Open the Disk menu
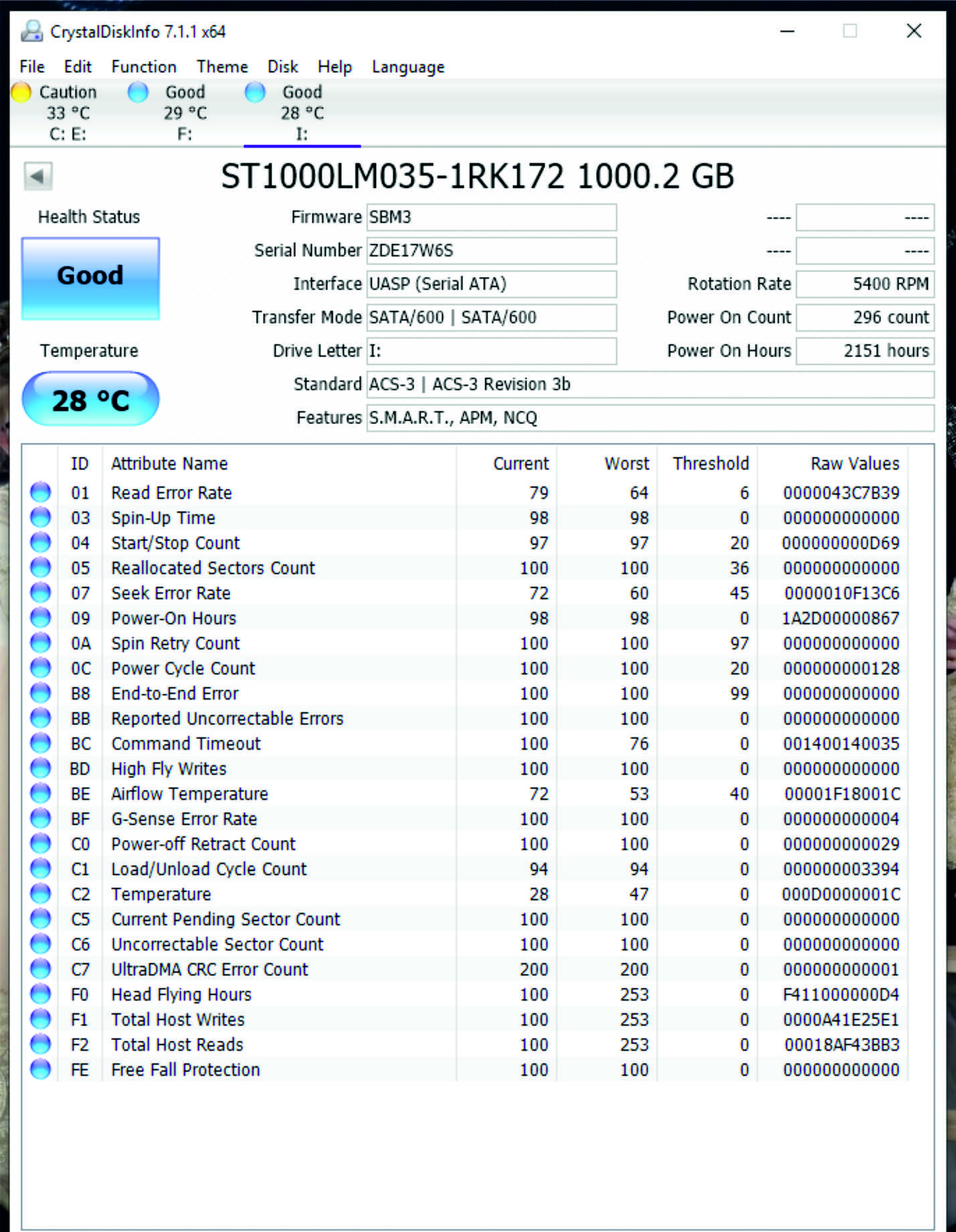 pyautogui.click(x=282, y=67)
